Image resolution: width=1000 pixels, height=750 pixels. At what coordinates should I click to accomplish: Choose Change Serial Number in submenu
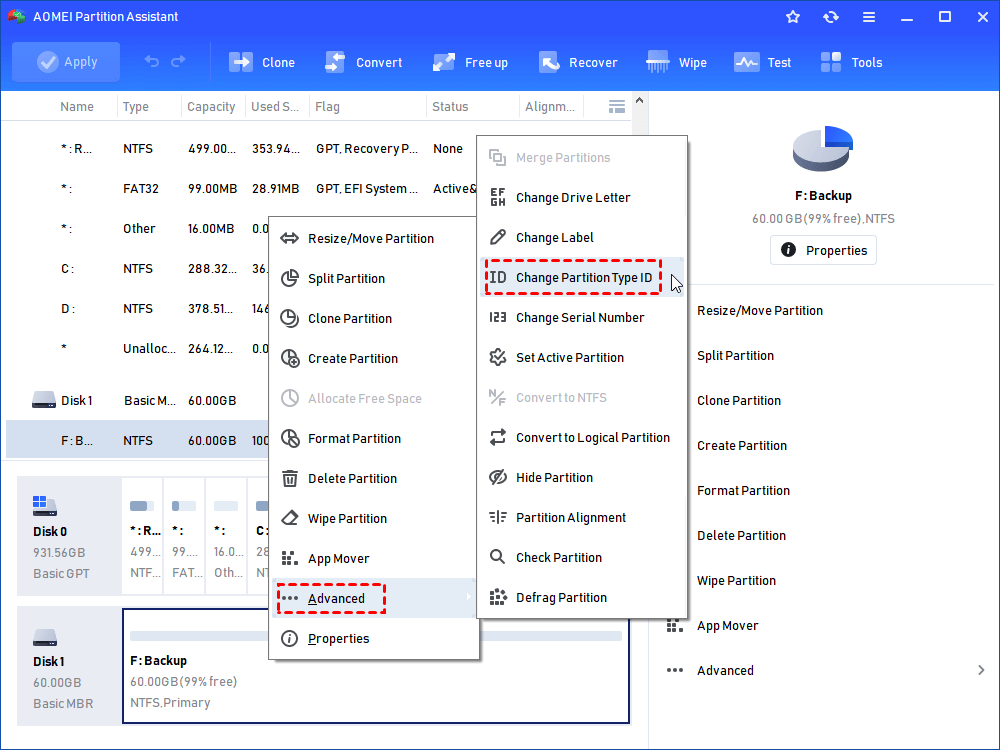582,318
